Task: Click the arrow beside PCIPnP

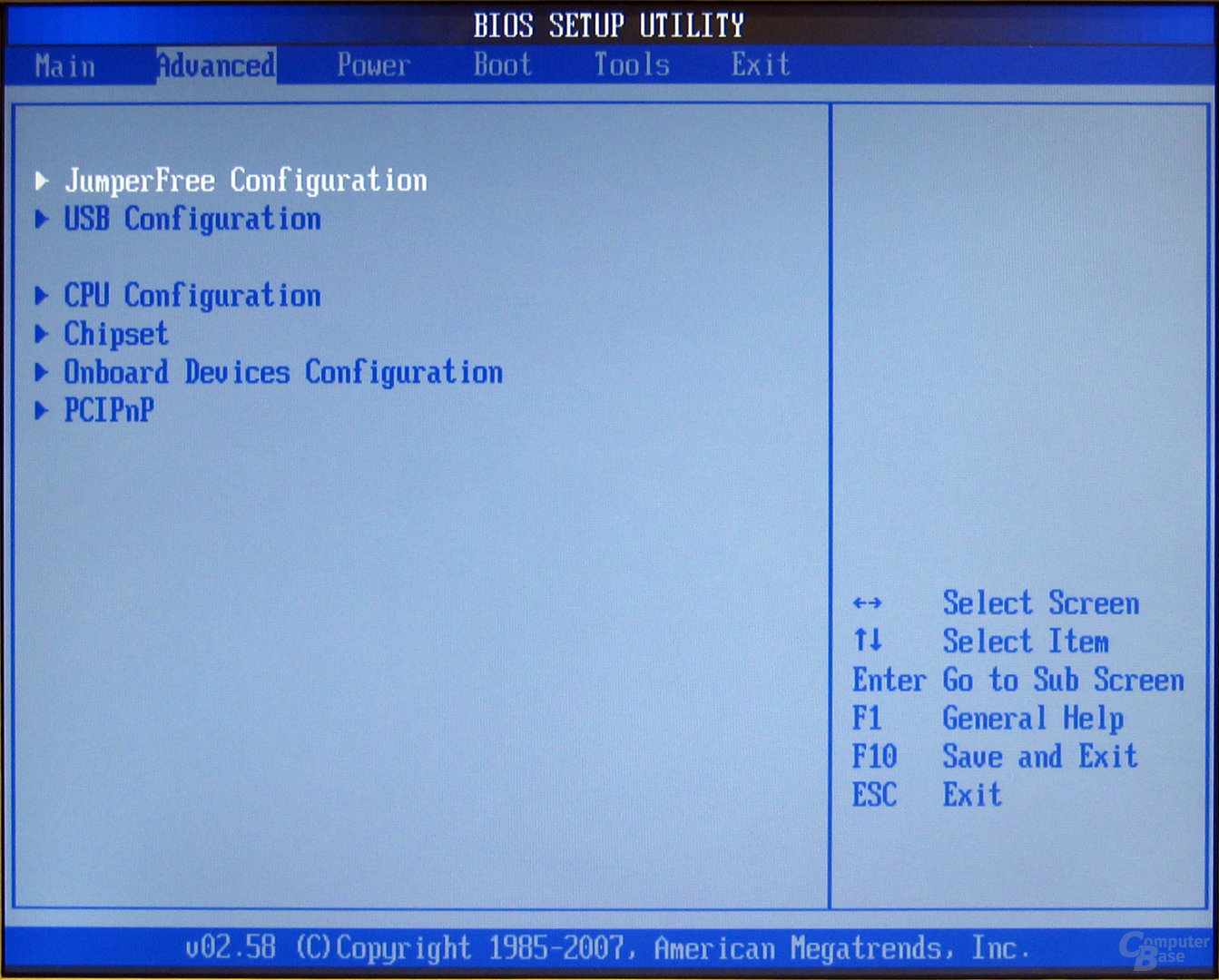Action: click(41, 410)
